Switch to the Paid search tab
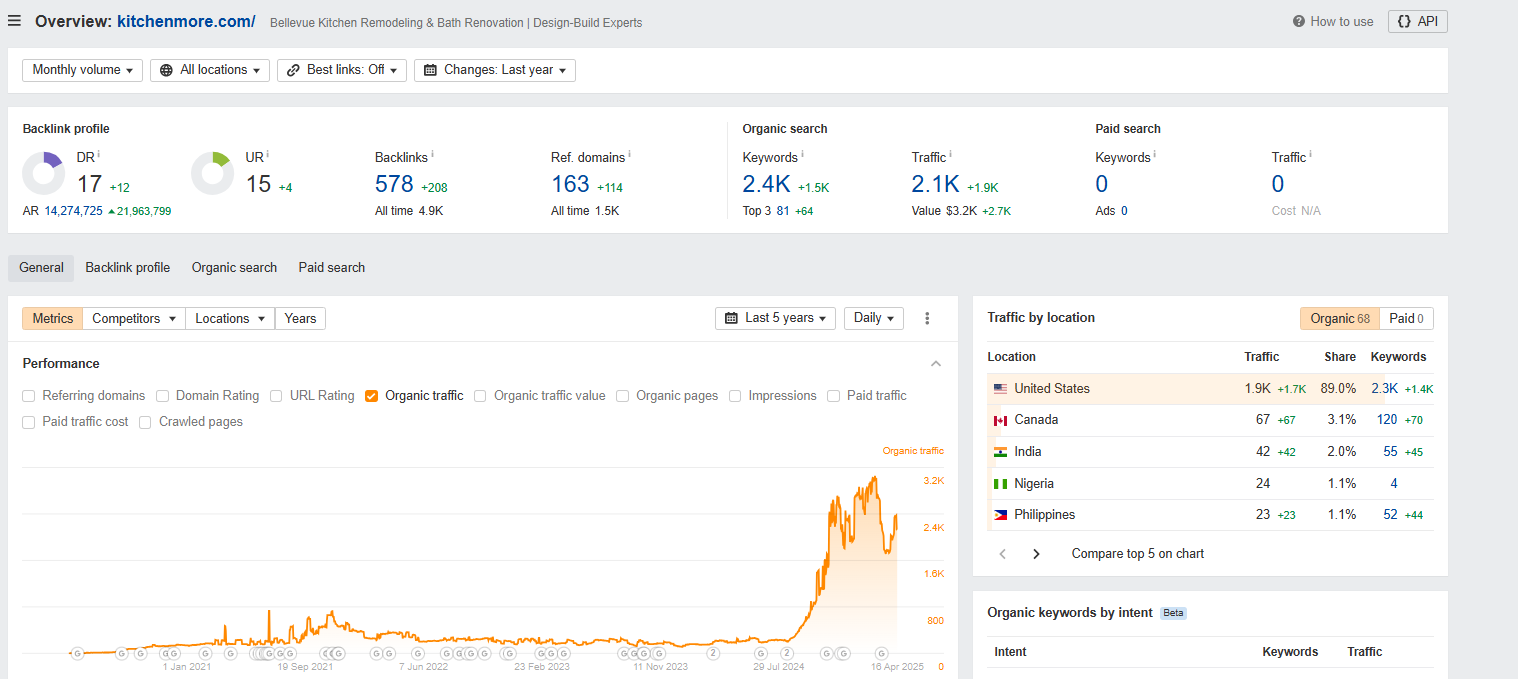The image size is (1518, 679). 332,268
